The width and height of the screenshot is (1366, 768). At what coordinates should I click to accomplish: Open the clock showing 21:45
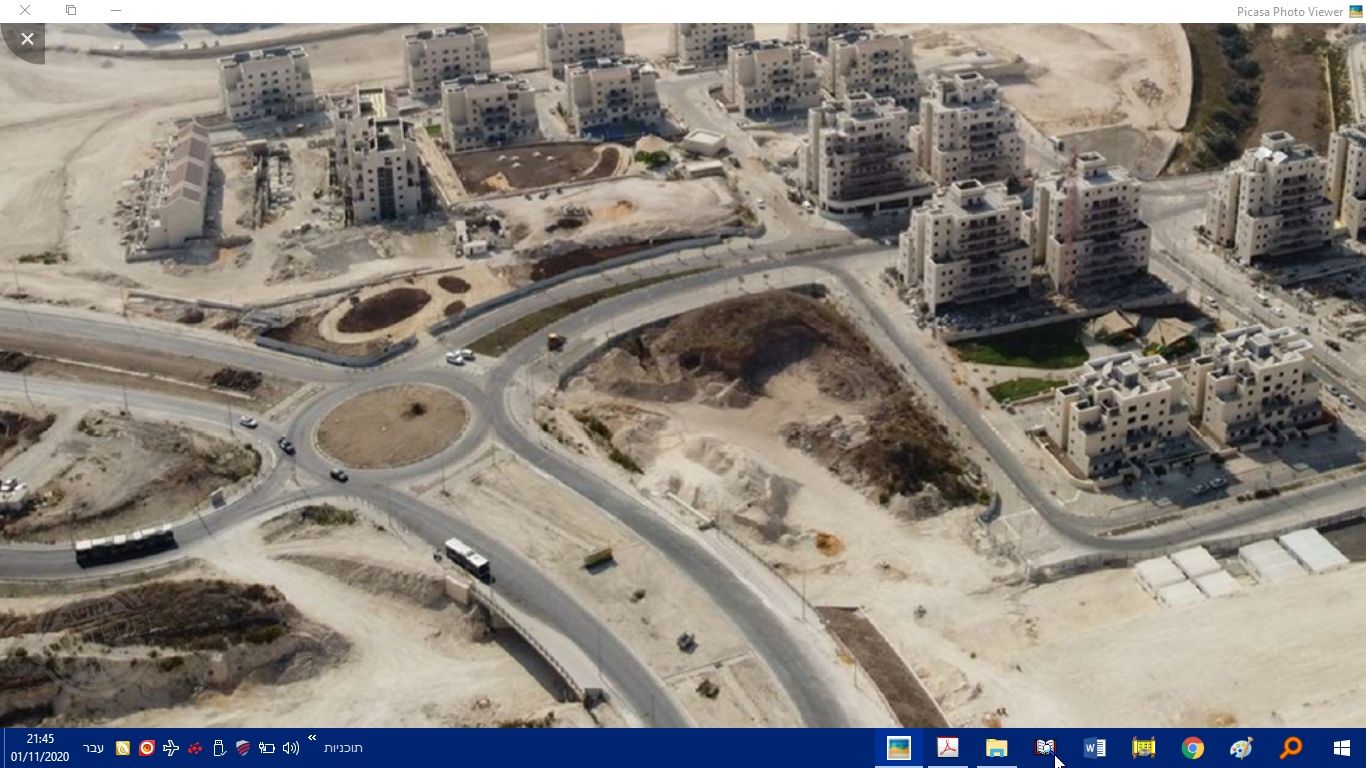[x=40, y=748]
